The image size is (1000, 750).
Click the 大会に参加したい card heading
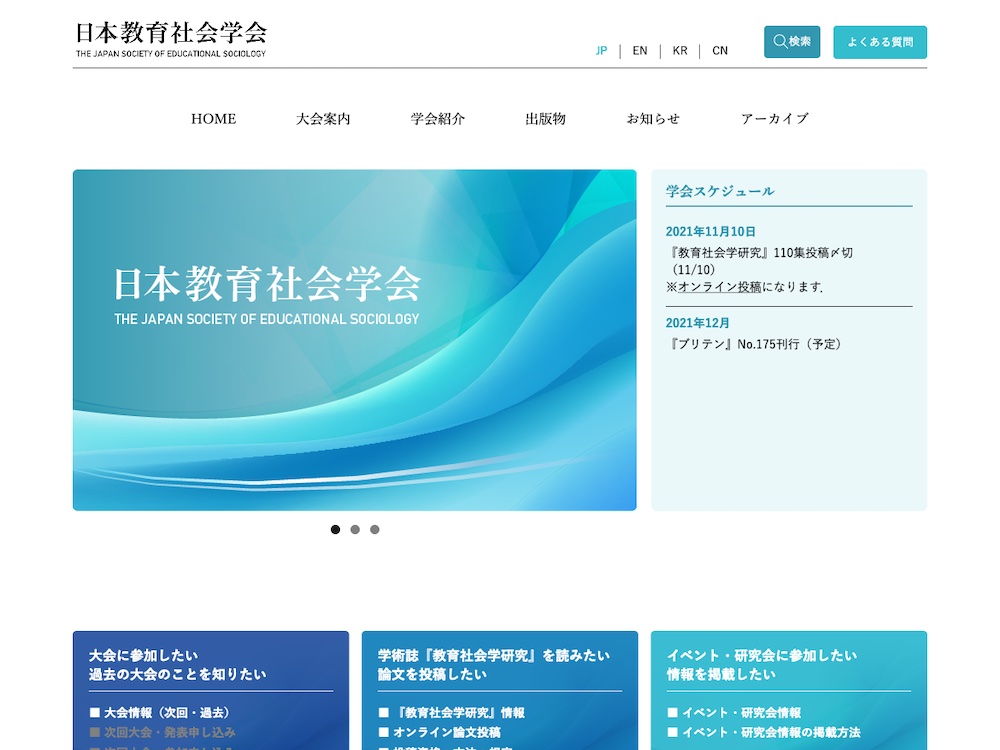pyautogui.click(x=143, y=655)
